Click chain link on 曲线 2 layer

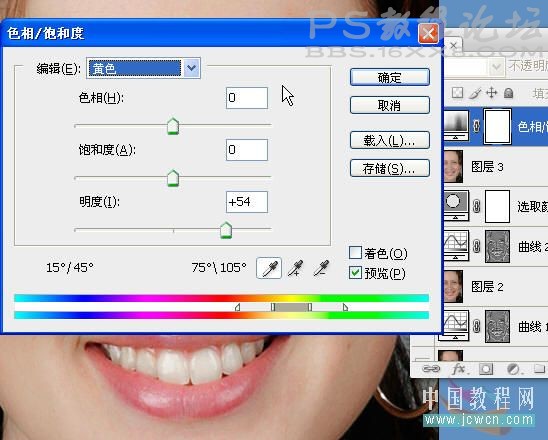(x=476, y=246)
